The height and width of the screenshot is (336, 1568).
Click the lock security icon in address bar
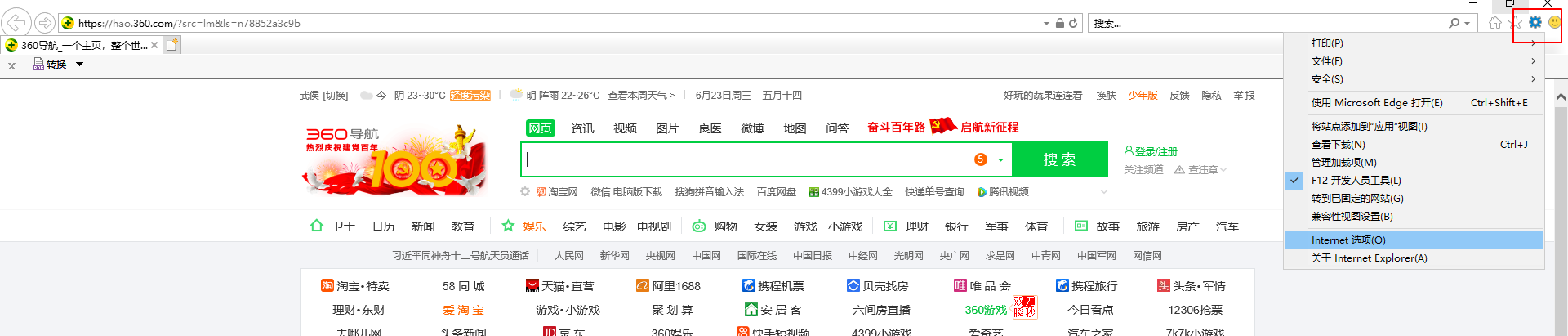click(x=1059, y=23)
